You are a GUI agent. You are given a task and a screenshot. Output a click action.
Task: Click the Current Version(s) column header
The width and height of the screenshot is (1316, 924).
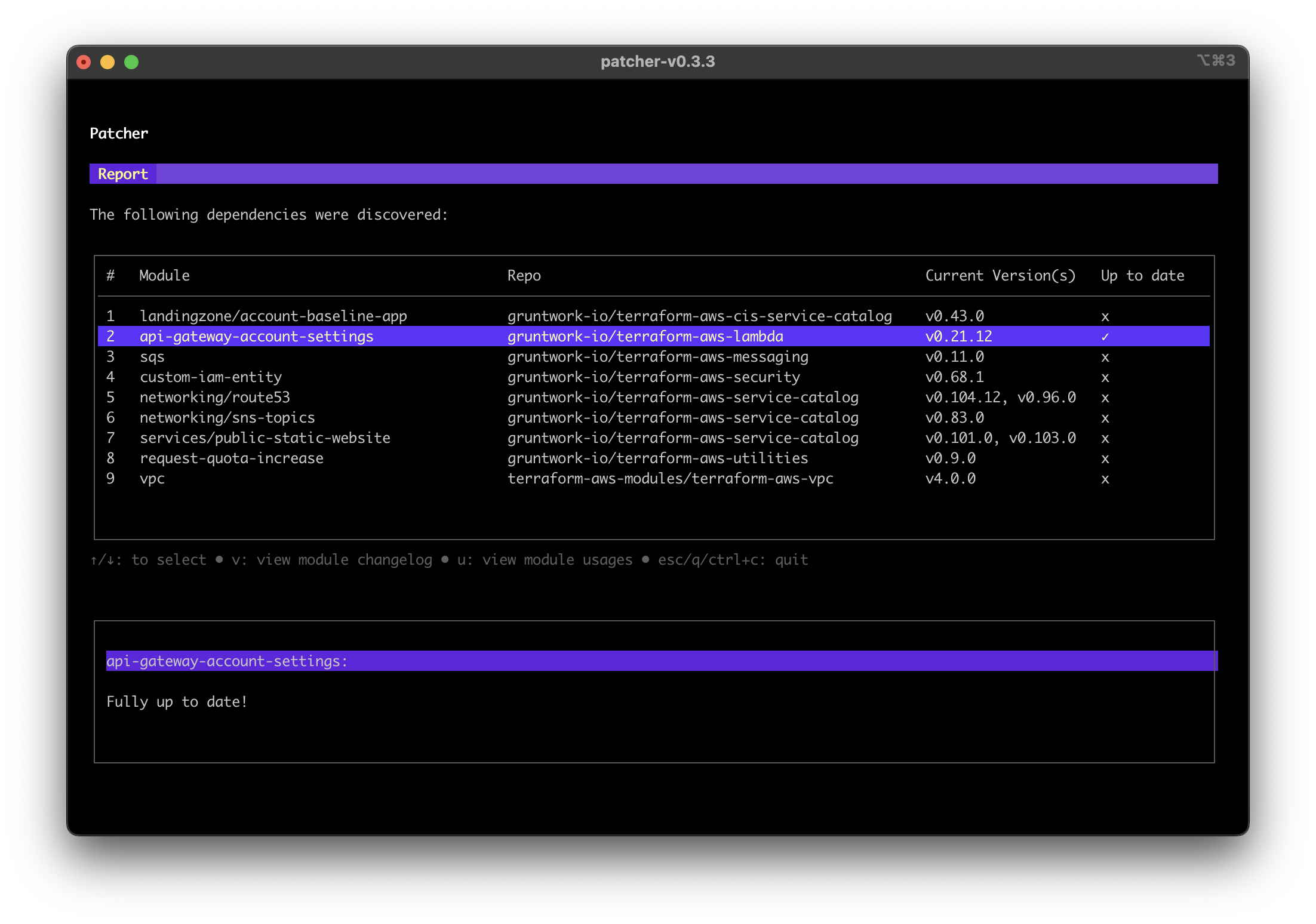[1000, 275]
